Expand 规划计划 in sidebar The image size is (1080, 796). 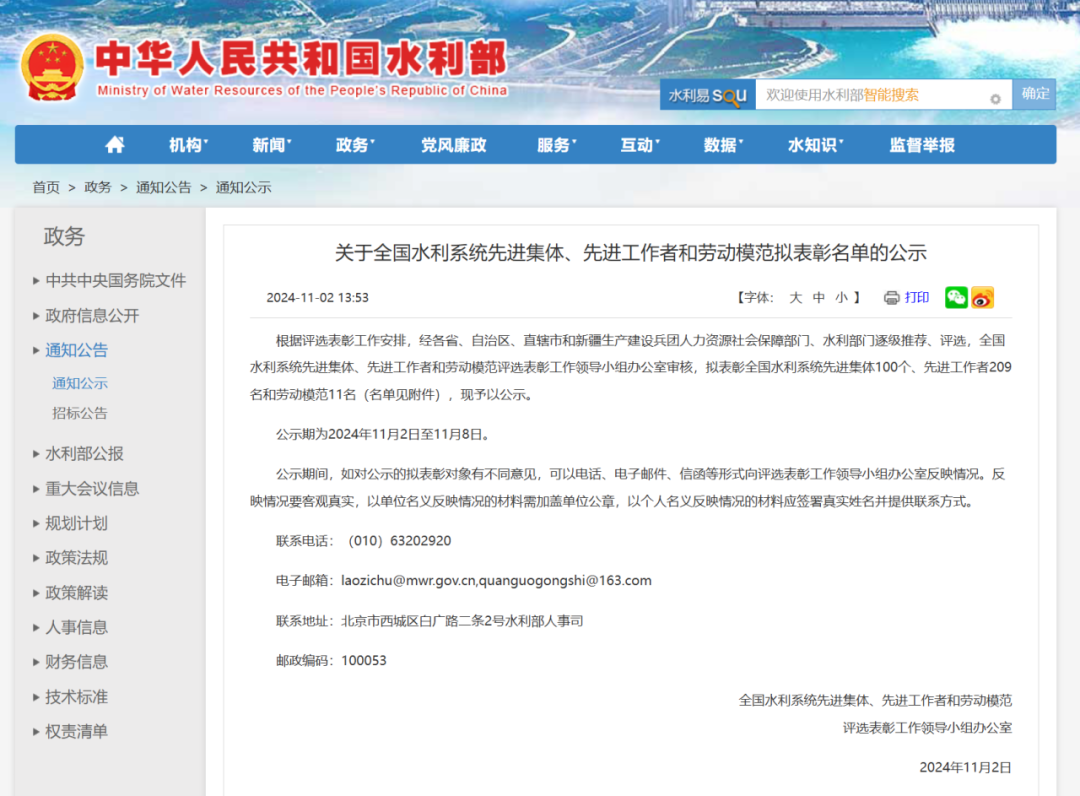click(76, 523)
